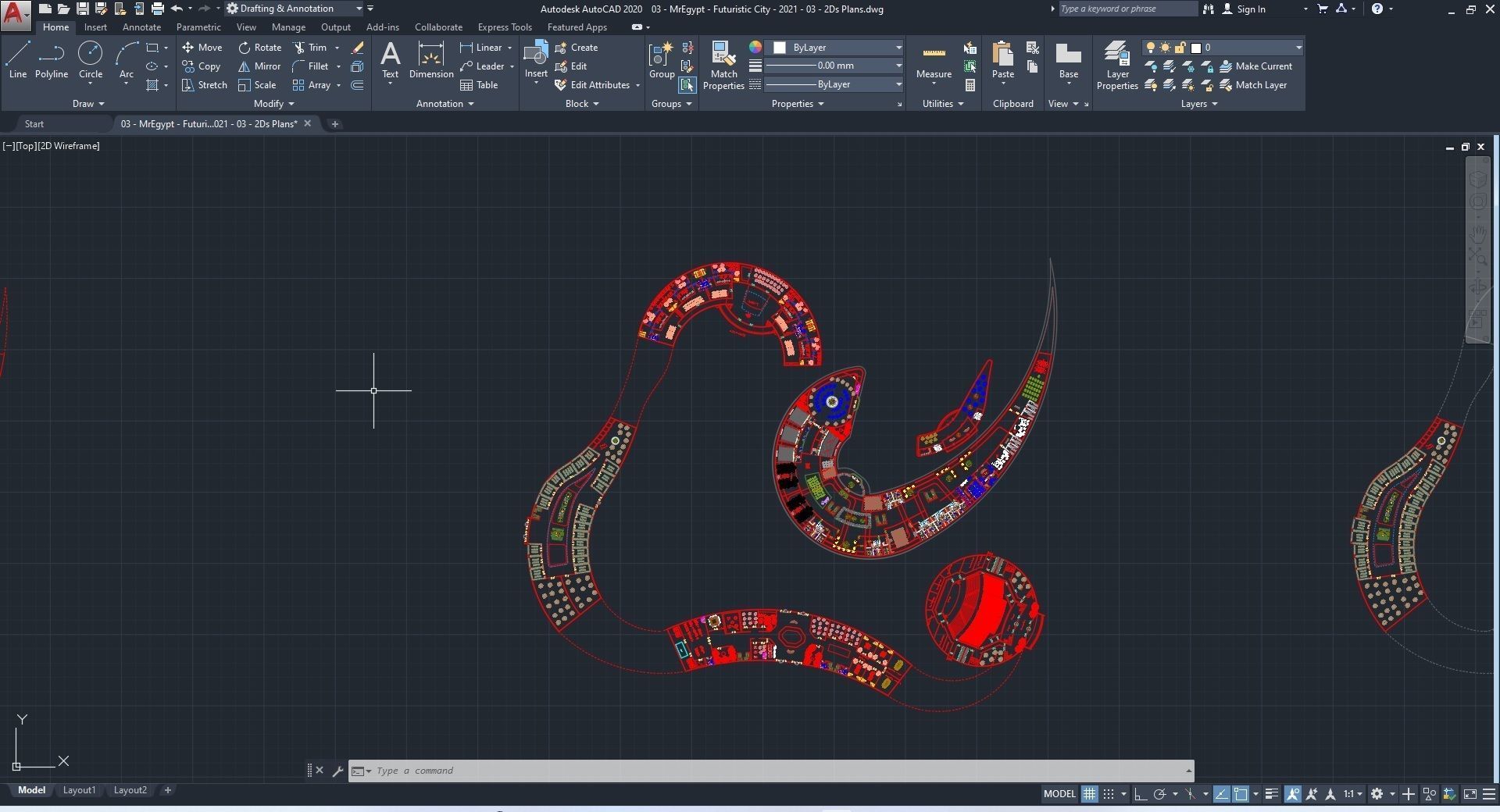Open the lineweight 0.00 mm dropdown
Viewport: 1500px width, 812px height.
click(x=835, y=66)
